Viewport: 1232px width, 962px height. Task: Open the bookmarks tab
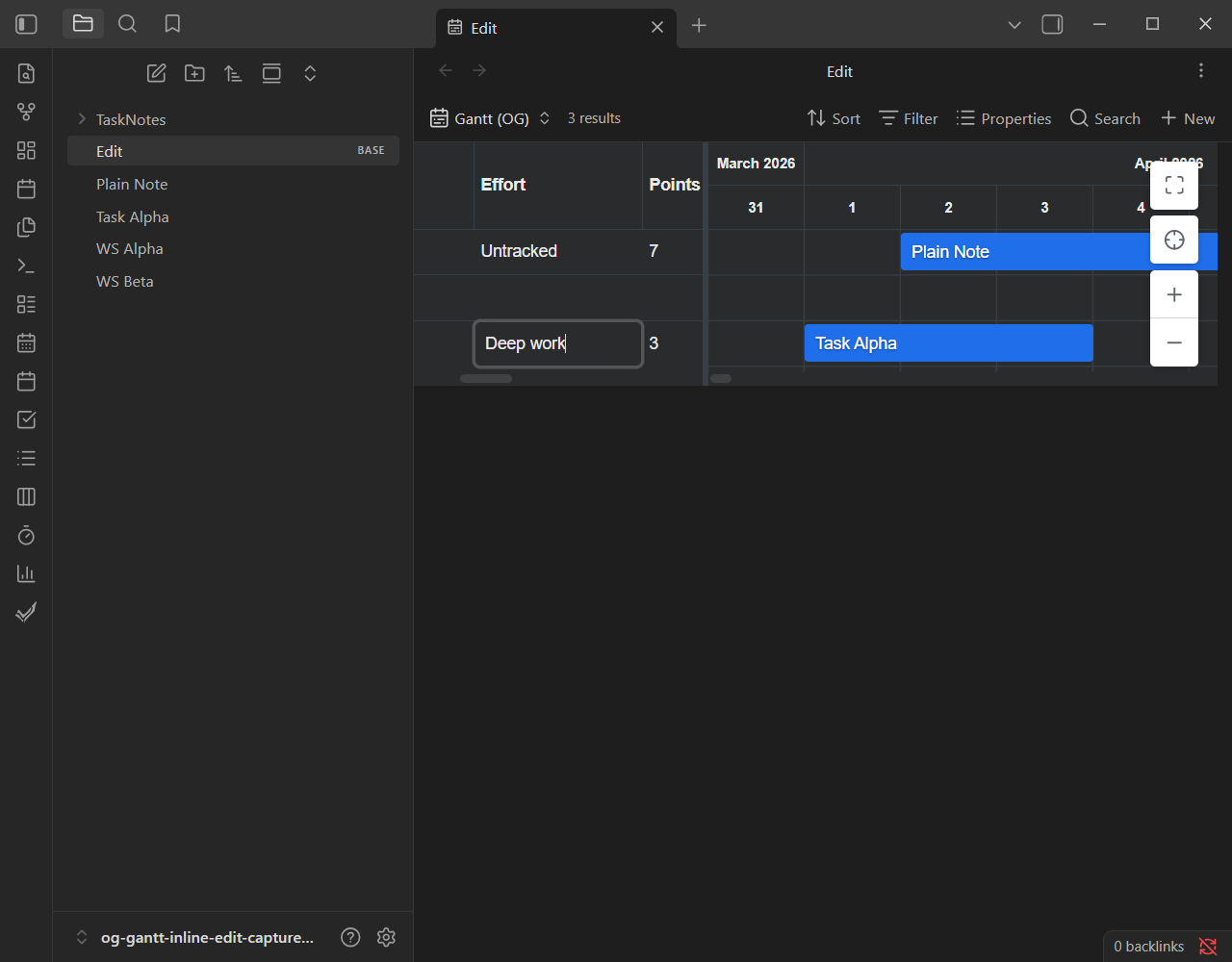coord(172,24)
